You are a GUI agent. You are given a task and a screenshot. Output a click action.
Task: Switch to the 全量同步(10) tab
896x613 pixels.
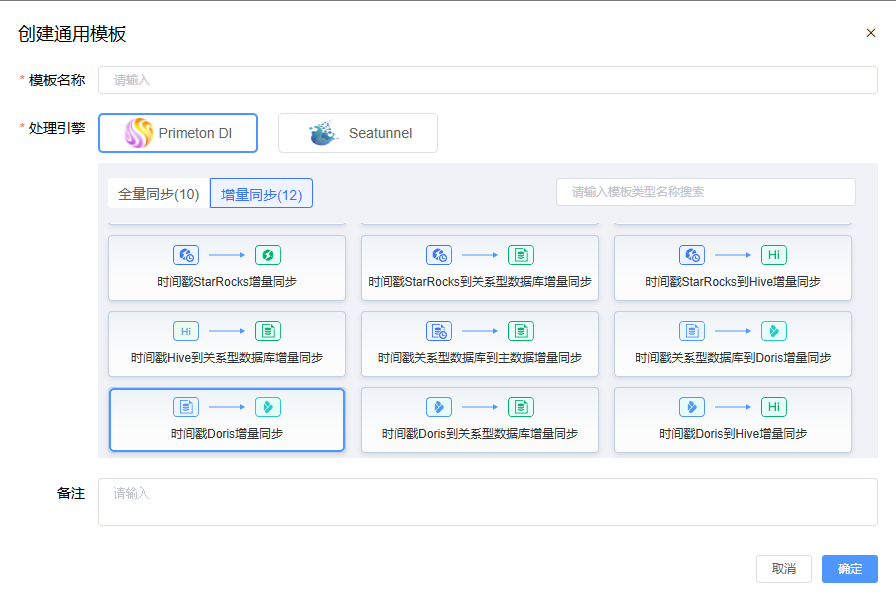pyautogui.click(x=159, y=194)
